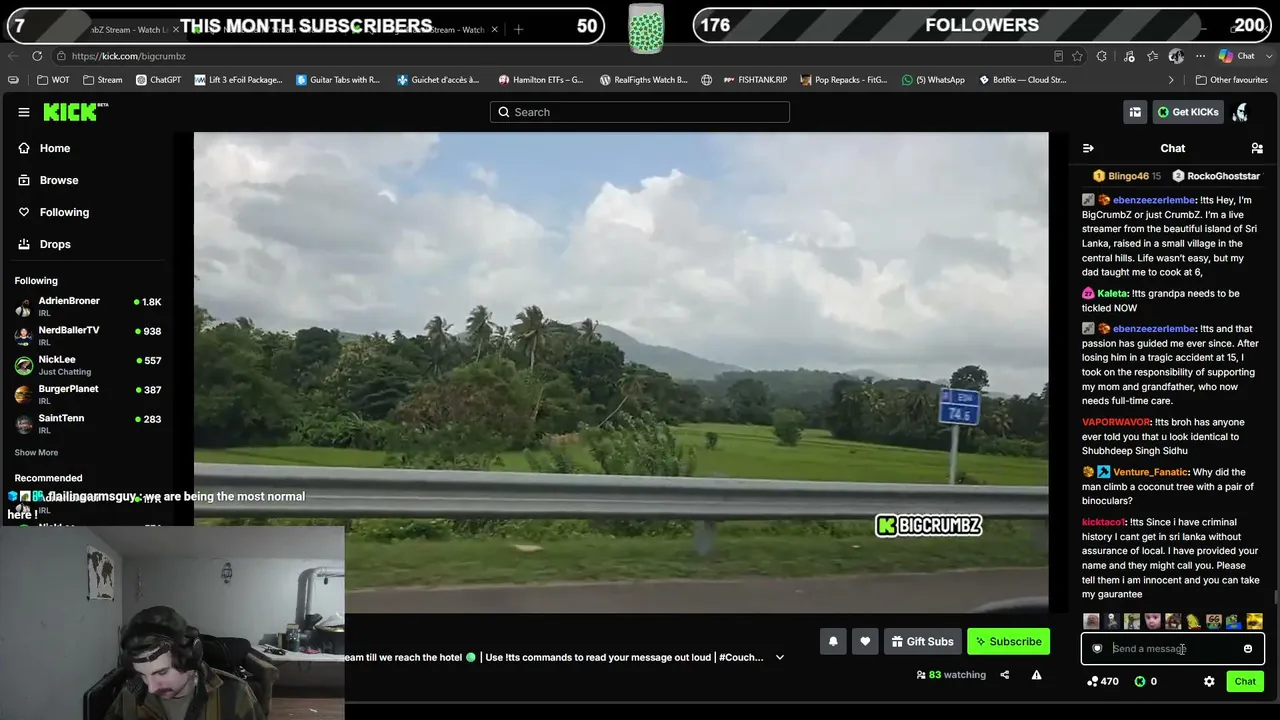Image resolution: width=1280 pixels, height=720 pixels.
Task: Click the browser reload icon
Action: point(37,56)
